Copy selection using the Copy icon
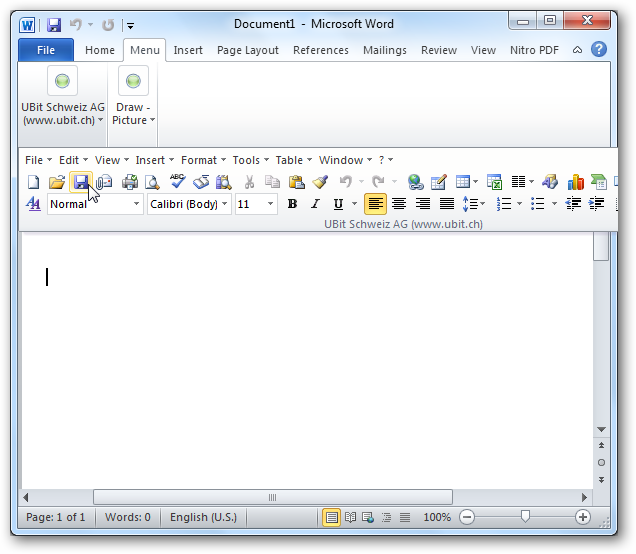This screenshot has height=554, width=636. (x=272, y=182)
